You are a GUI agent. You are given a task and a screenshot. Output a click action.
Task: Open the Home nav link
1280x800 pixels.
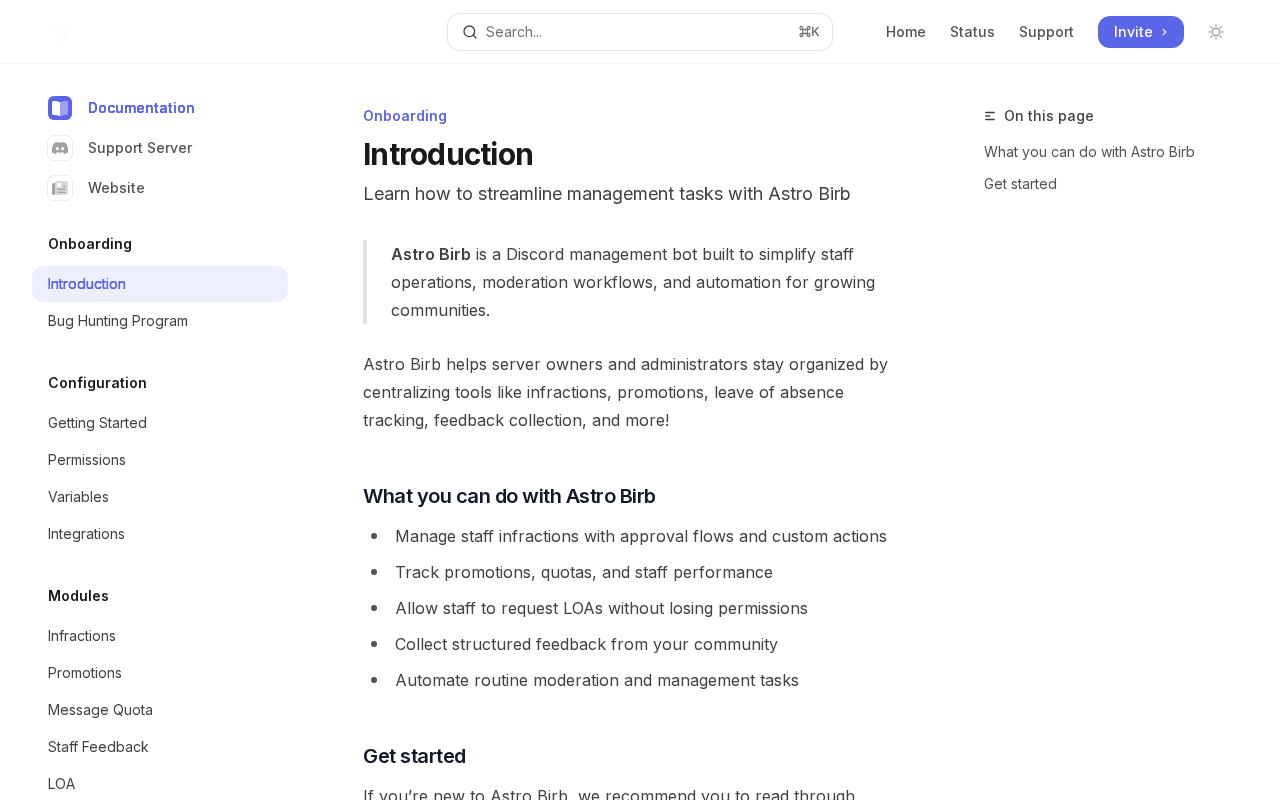(905, 32)
